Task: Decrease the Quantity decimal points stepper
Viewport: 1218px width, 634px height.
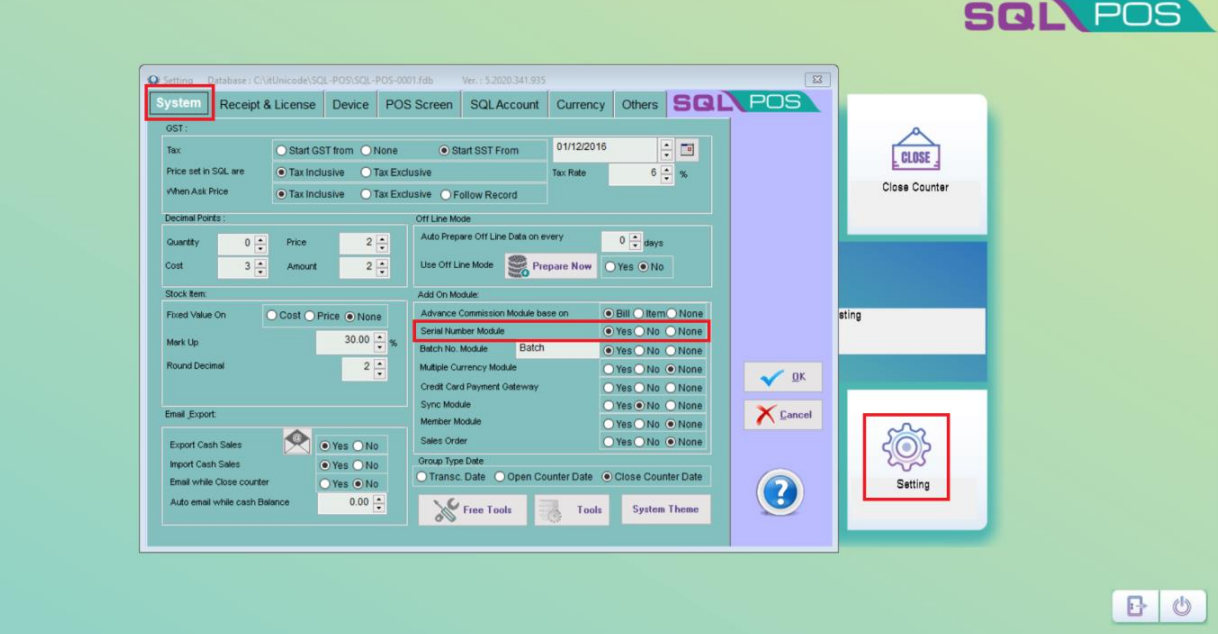Action: click(261, 247)
